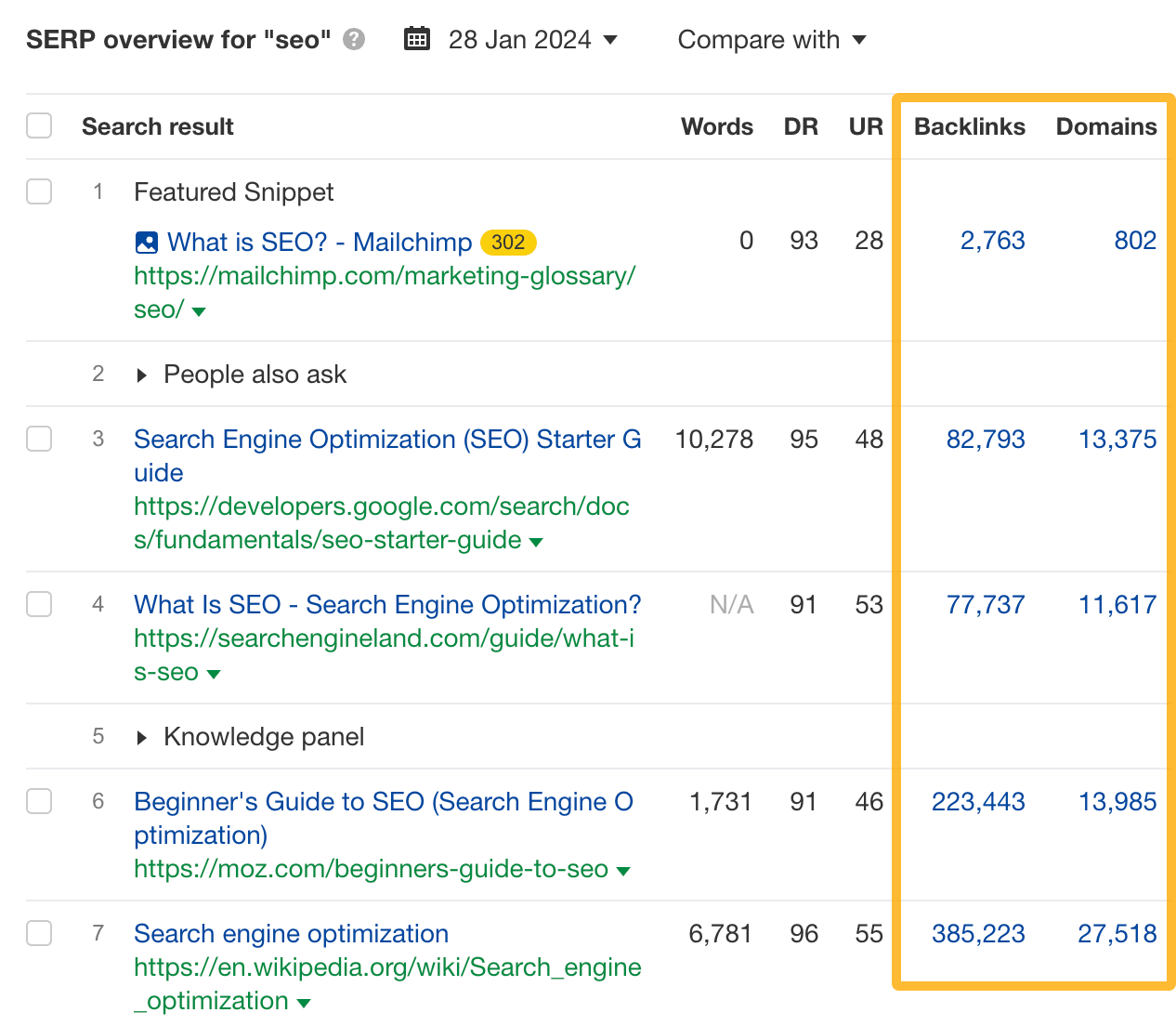Open the caret next to the Search Engine Land URL
The height and width of the screenshot is (1026, 1176).
(x=214, y=673)
